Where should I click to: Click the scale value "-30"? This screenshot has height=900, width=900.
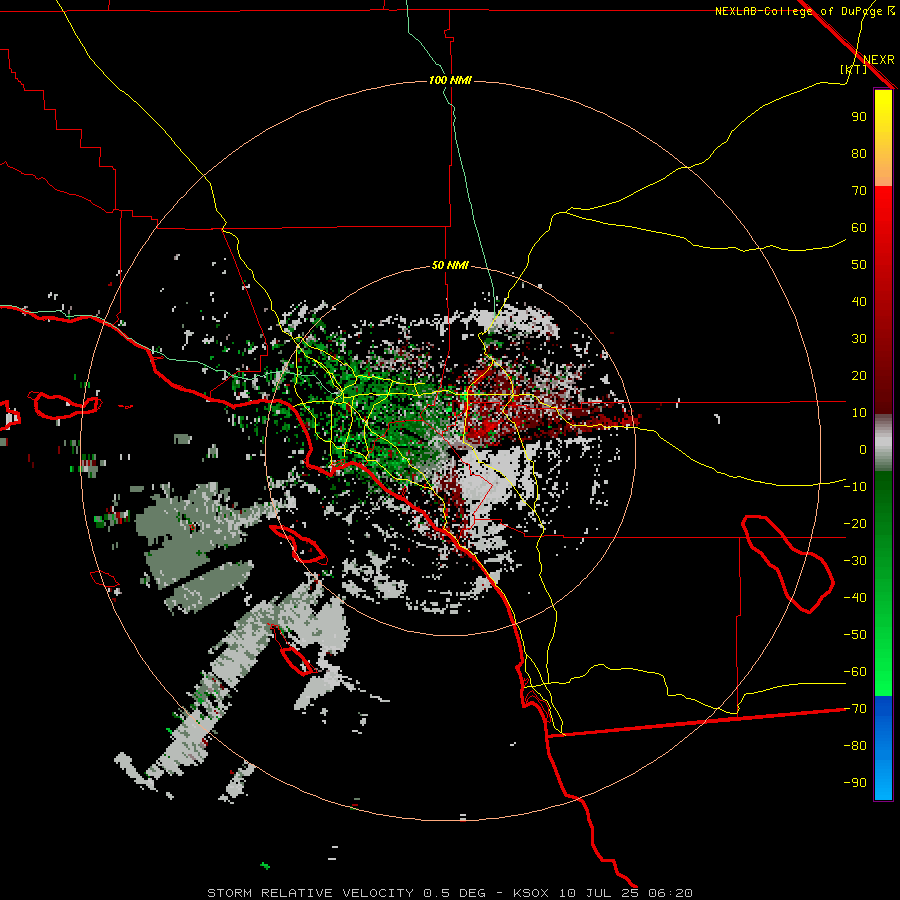855,561
